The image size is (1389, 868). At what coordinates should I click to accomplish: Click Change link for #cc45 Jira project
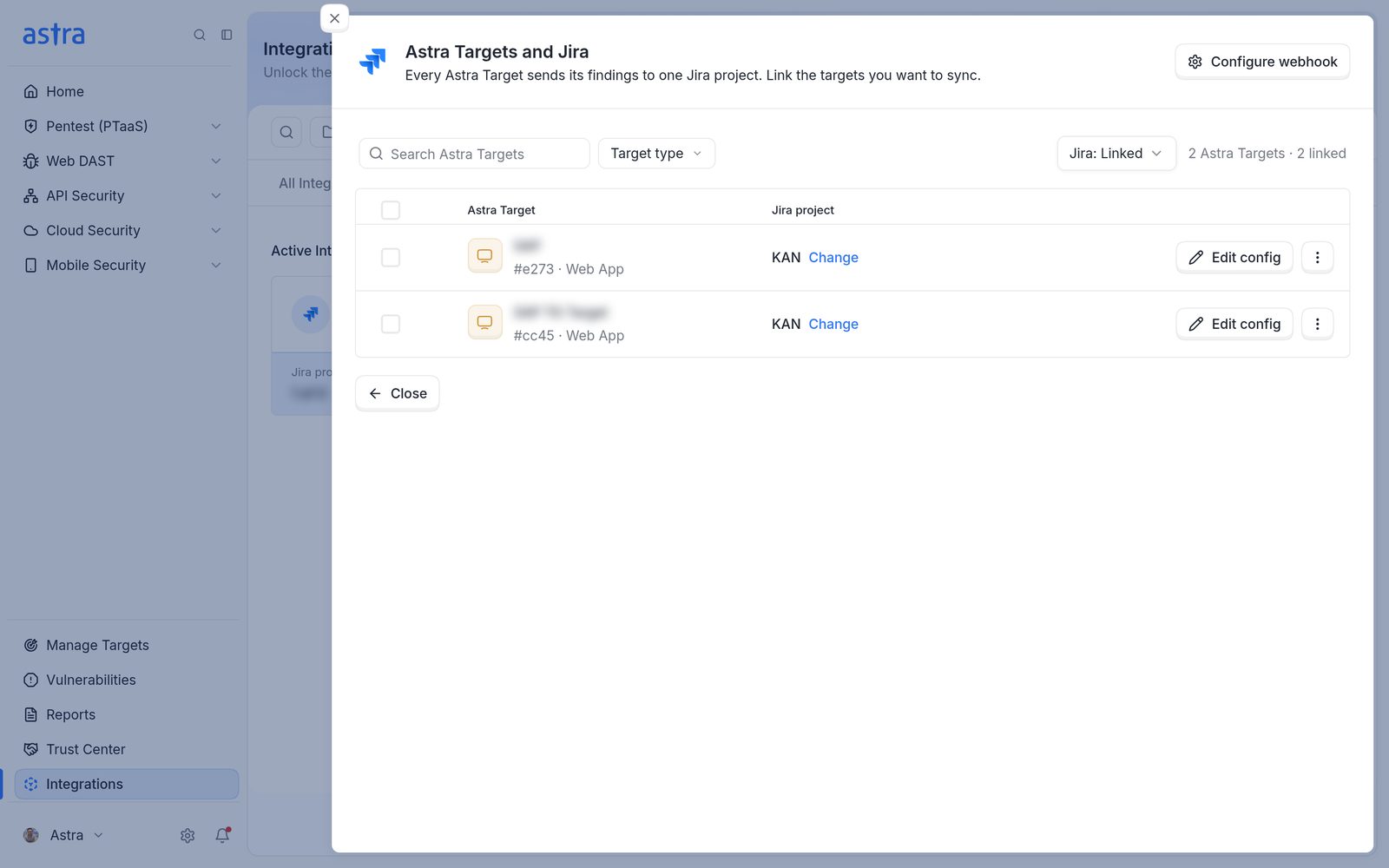(x=833, y=324)
